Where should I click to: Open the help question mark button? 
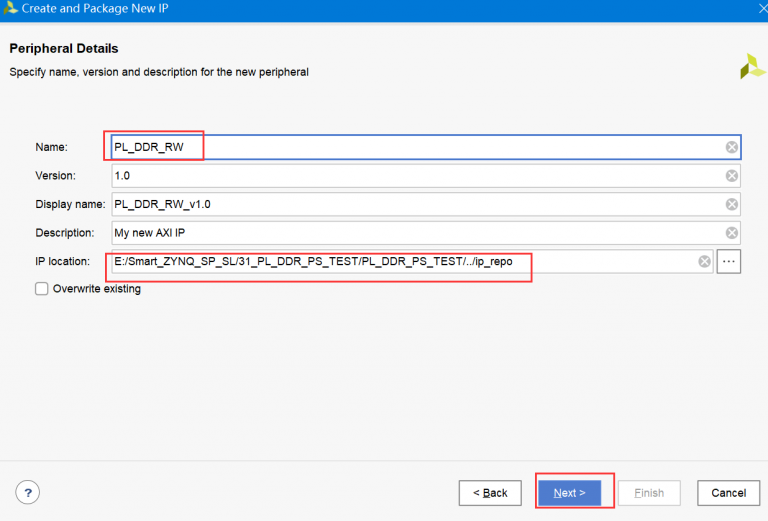27,492
